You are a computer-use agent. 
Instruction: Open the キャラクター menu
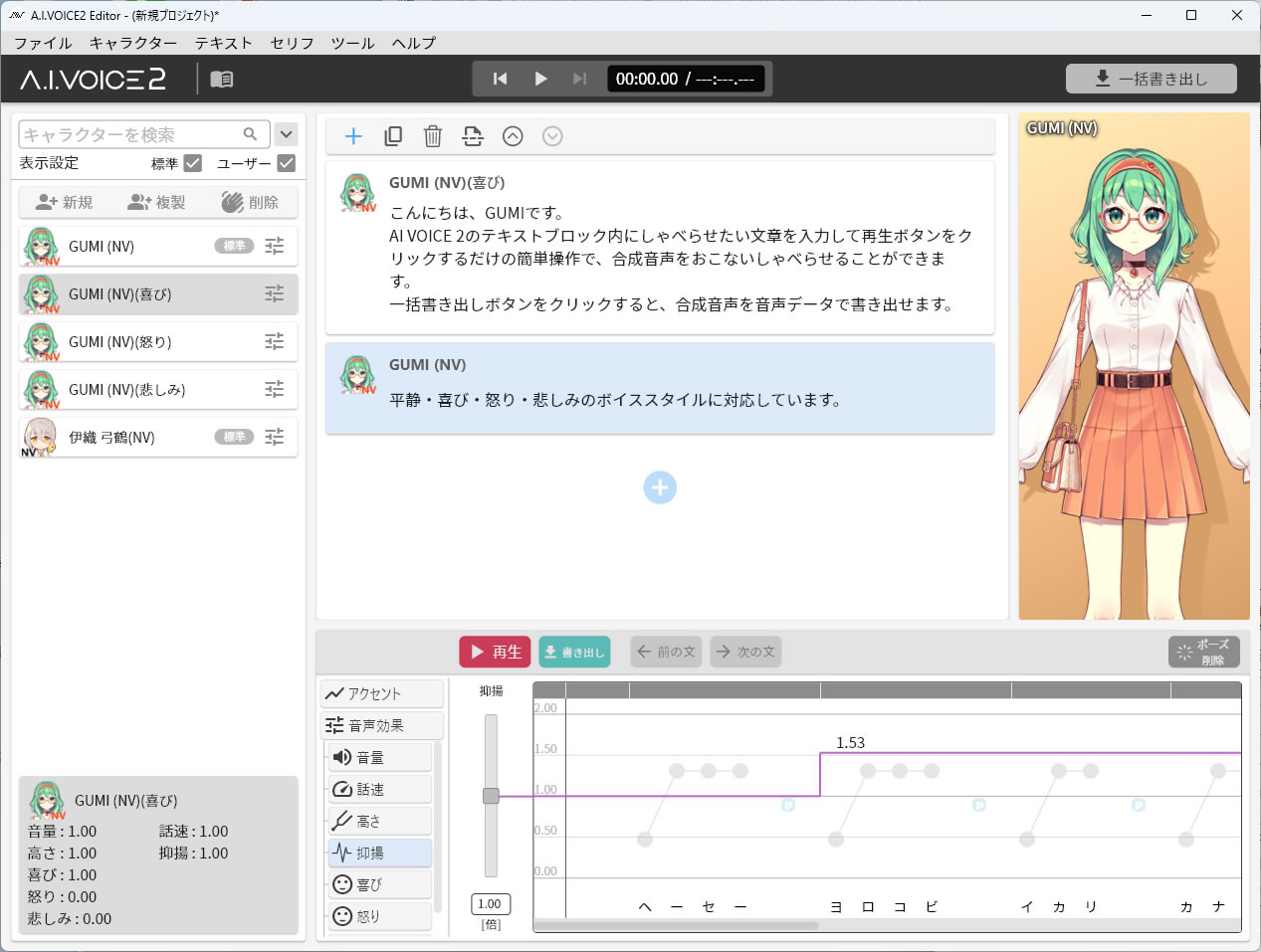pos(133,43)
